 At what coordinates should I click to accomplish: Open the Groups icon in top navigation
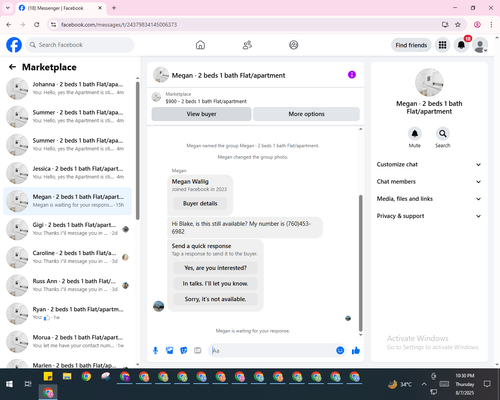pos(294,45)
